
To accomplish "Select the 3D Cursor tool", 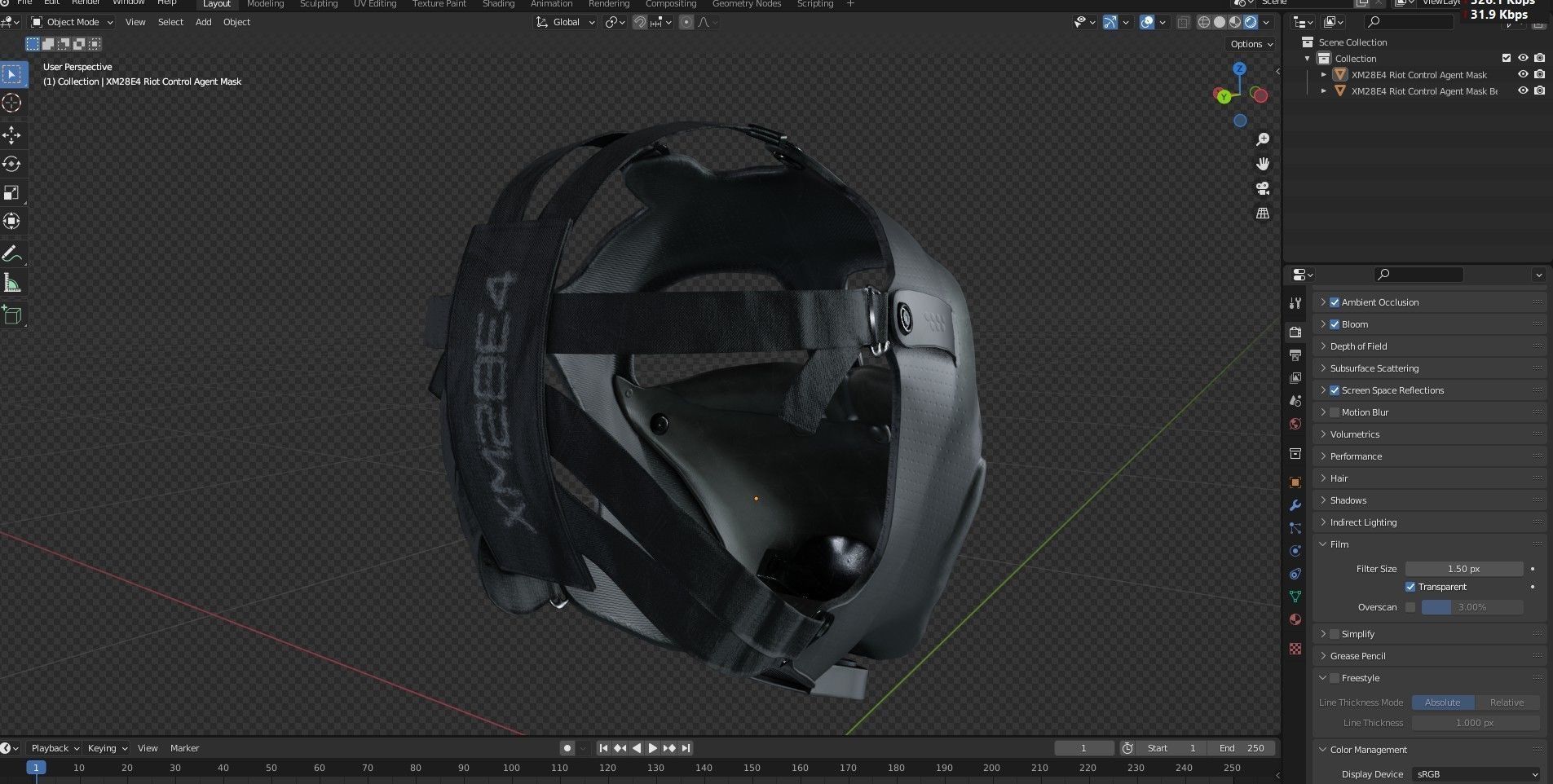I will (x=12, y=103).
